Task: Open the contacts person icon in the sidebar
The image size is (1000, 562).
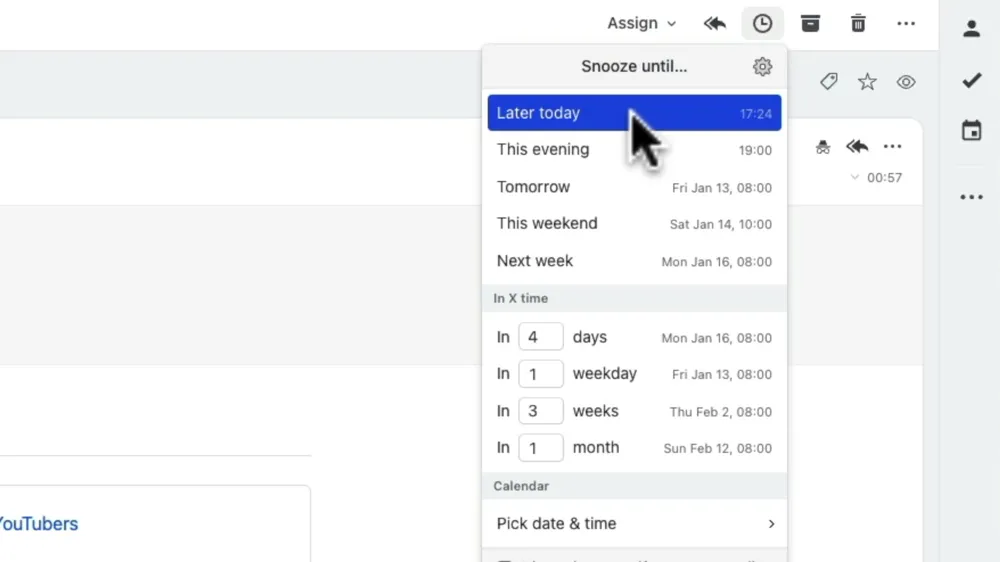Action: pos(971,28)
